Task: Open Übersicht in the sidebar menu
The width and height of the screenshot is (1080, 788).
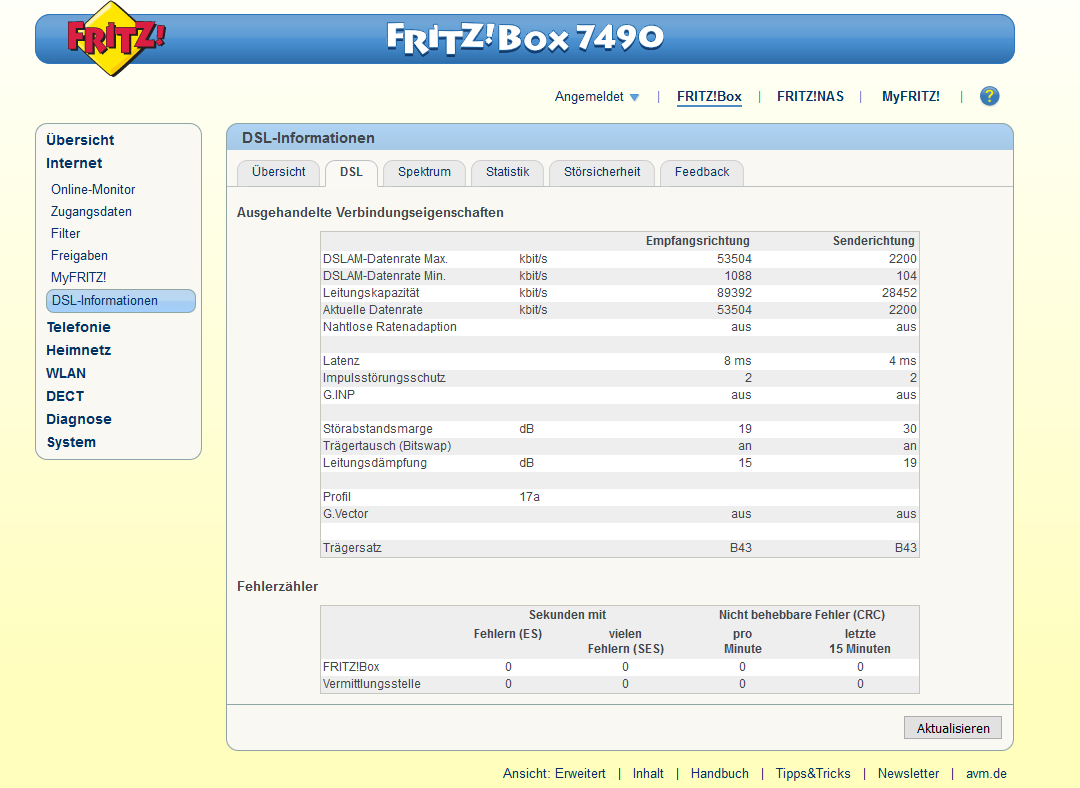Action: tap(80, 140)
